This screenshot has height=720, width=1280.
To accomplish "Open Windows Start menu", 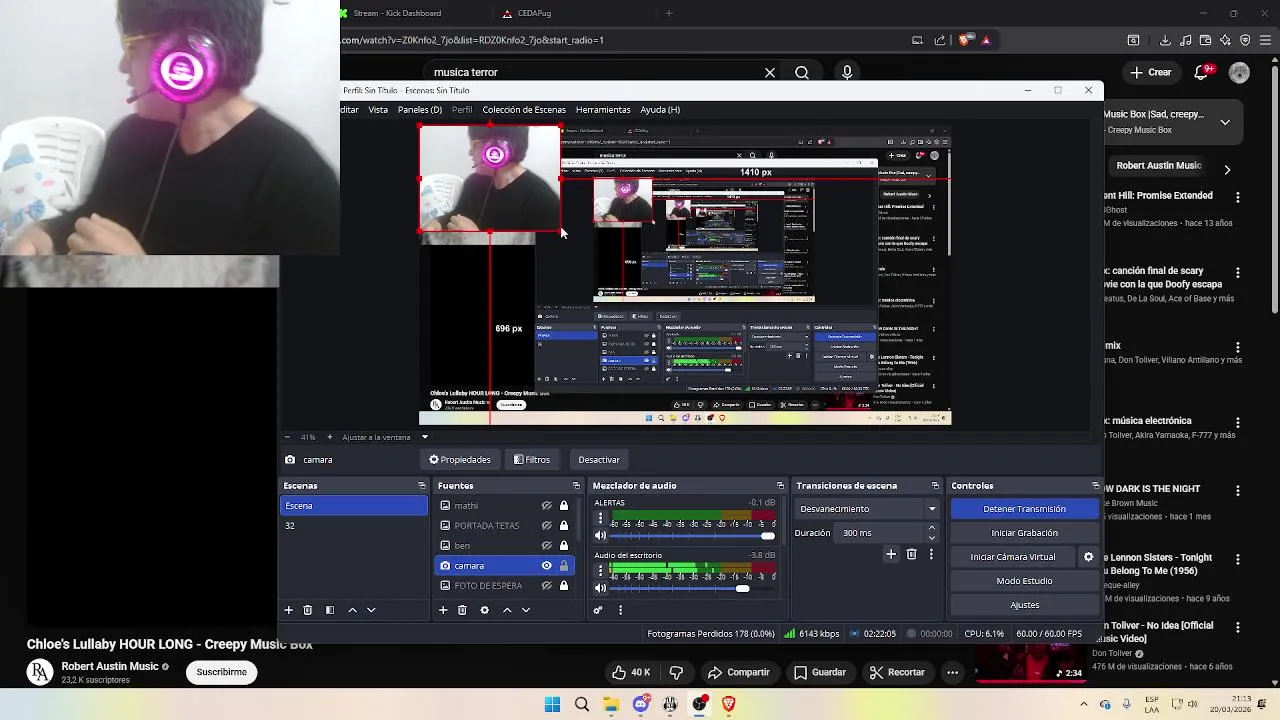I will (552, 704).
